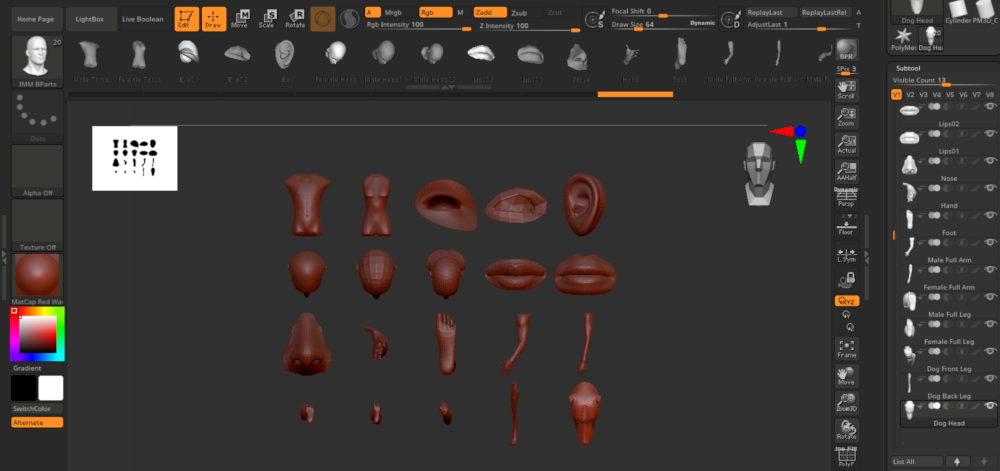Switch to the V2 subtool visibility set
The width and height of the screenshot is (1000, 471).
point(910,95)
